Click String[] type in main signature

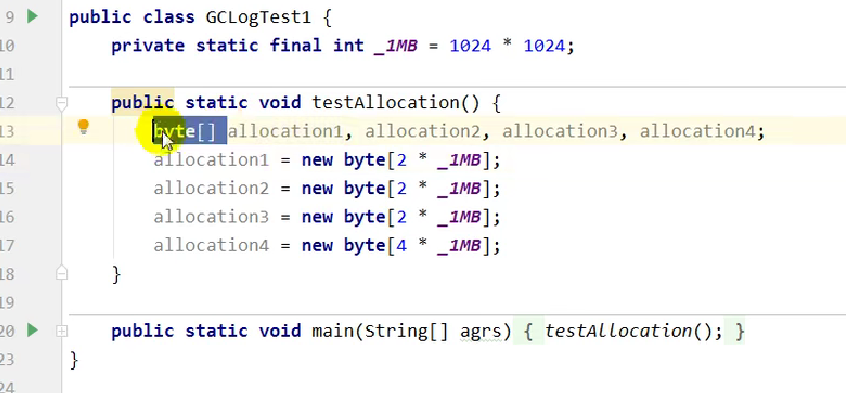(x=406, y=331)
